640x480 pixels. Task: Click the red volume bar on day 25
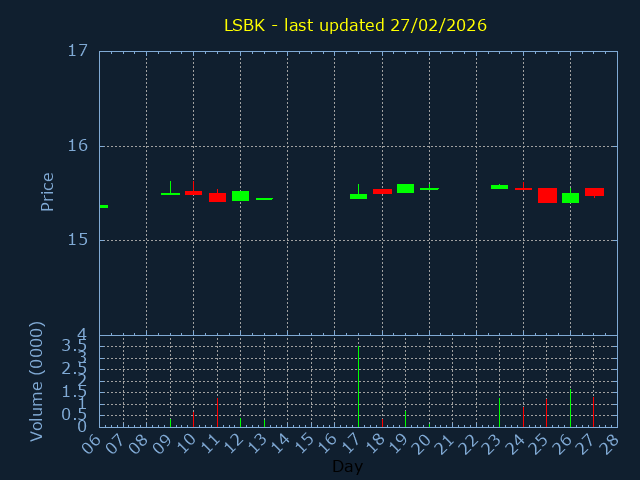(547, 413)
